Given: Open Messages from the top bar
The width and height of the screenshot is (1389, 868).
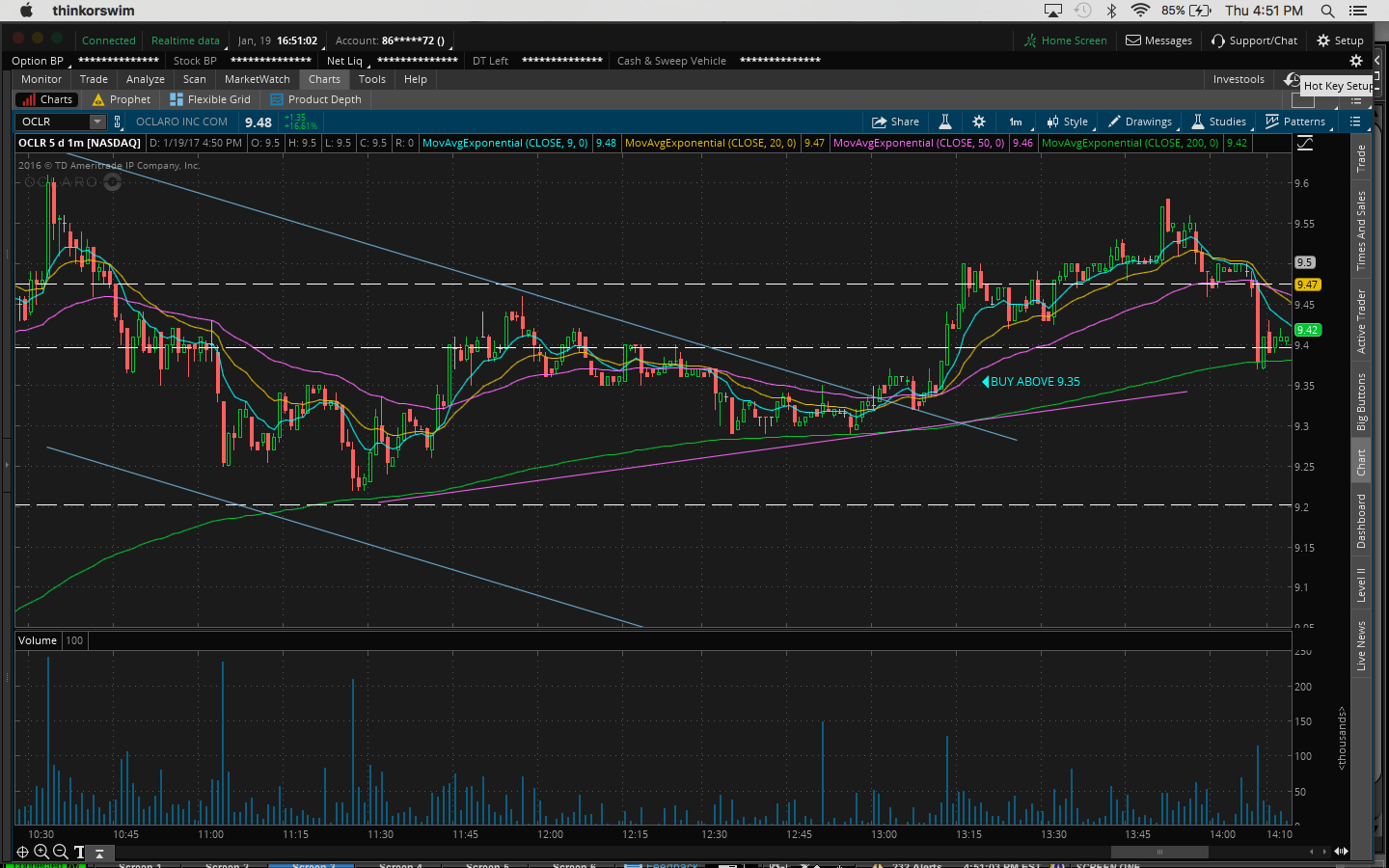Looking at the screenshot, I should (x=1158, y=41).
